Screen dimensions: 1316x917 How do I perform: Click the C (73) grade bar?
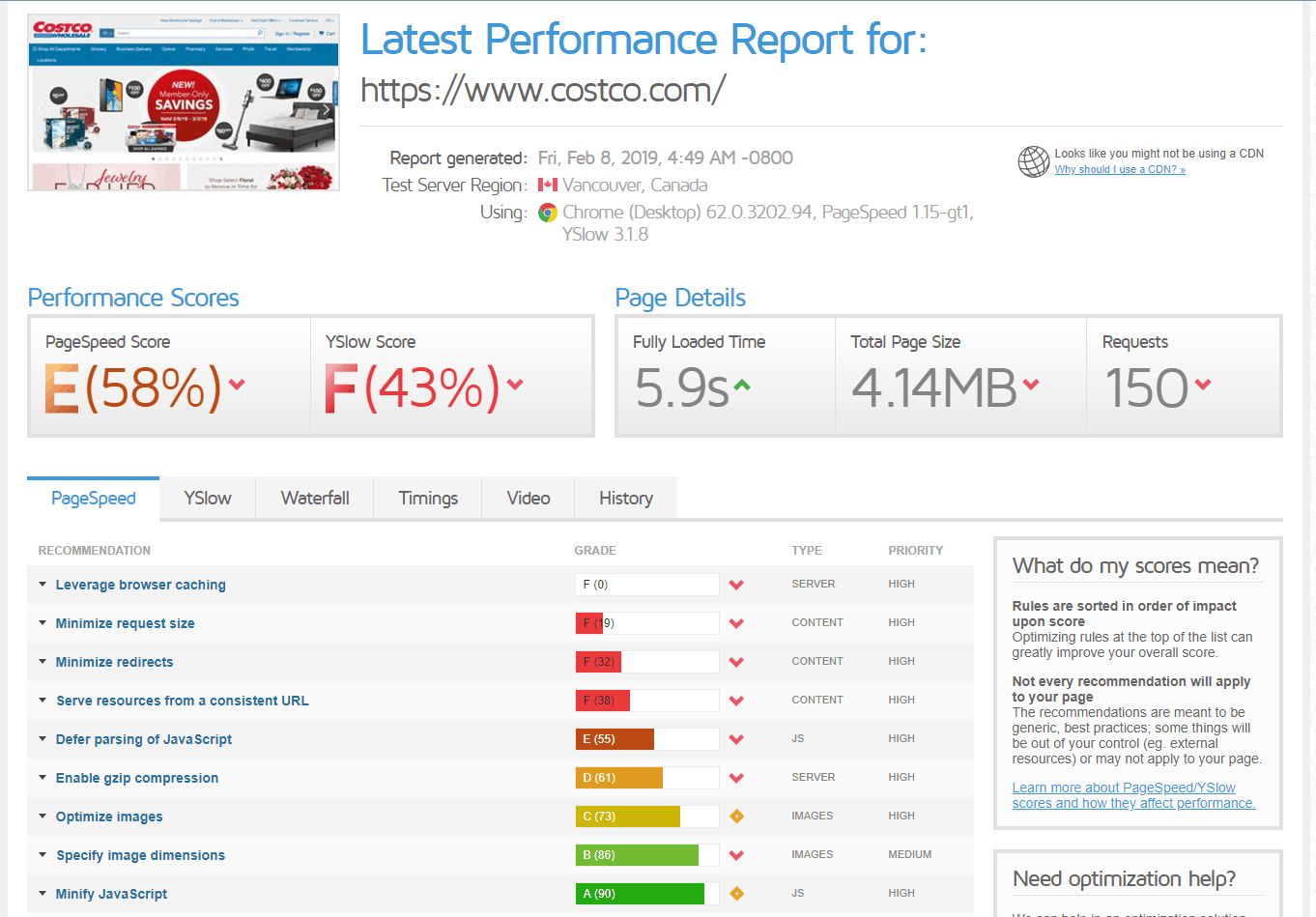(x=647, y=817)
